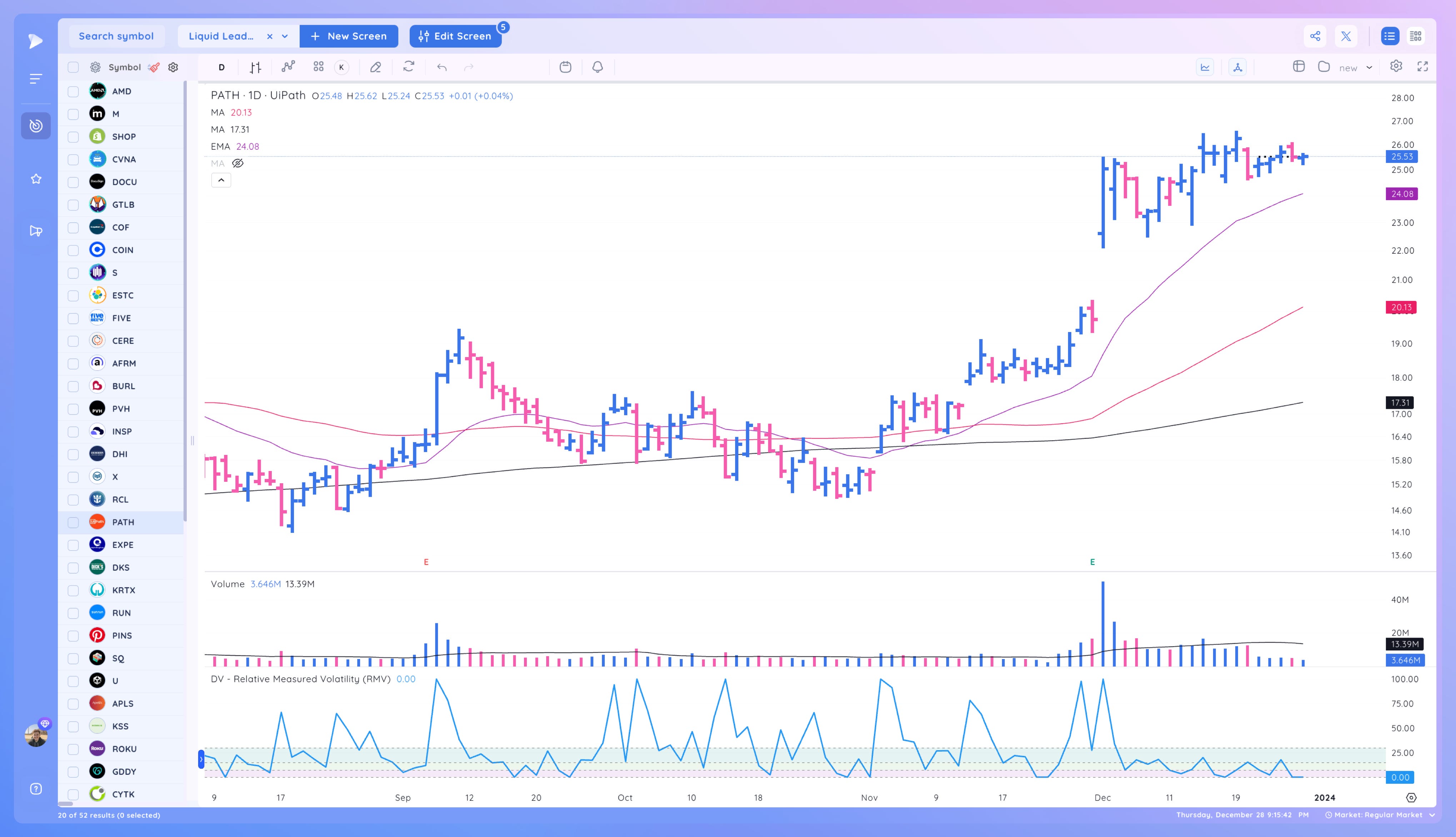Open chart settings gear in toolbar

[1396, 67]
